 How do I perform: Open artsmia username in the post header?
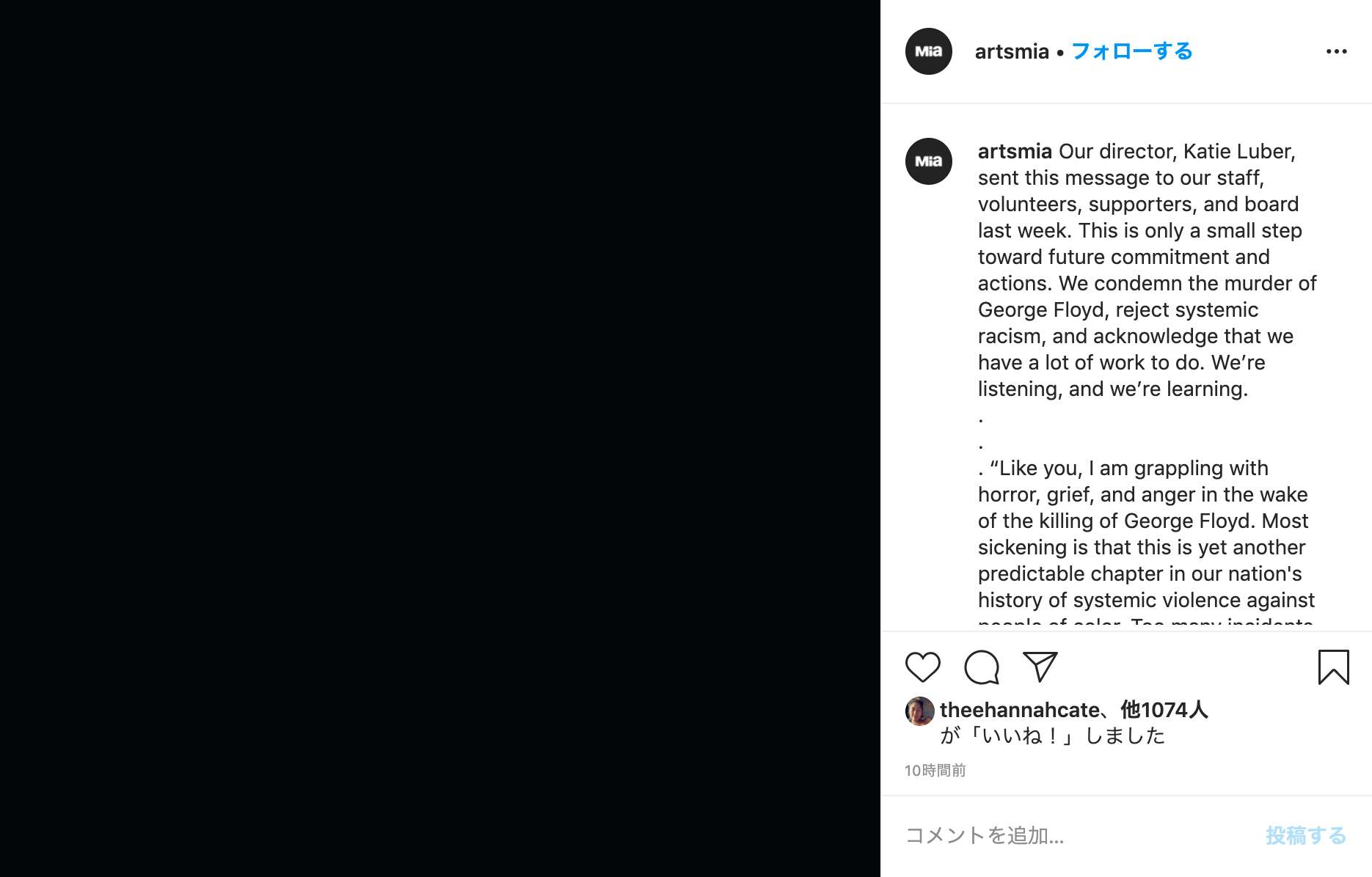click(x=1011, y=51)
